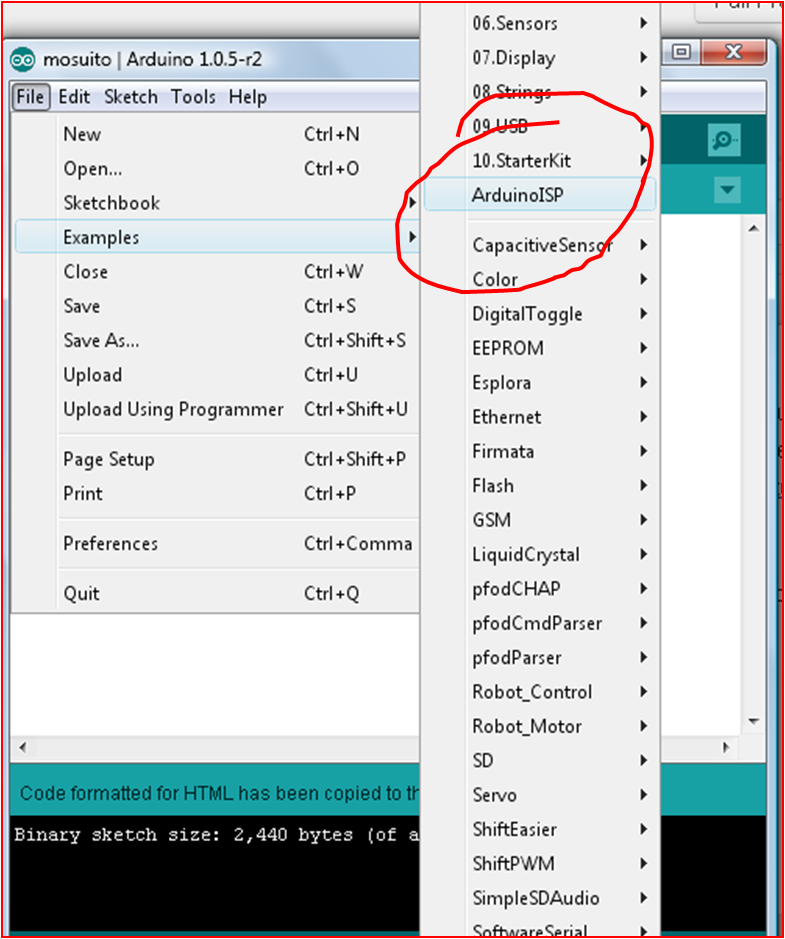Expand EEPROM examples submenu
Screen dimensions: 785x939
(x=540, y=348)
